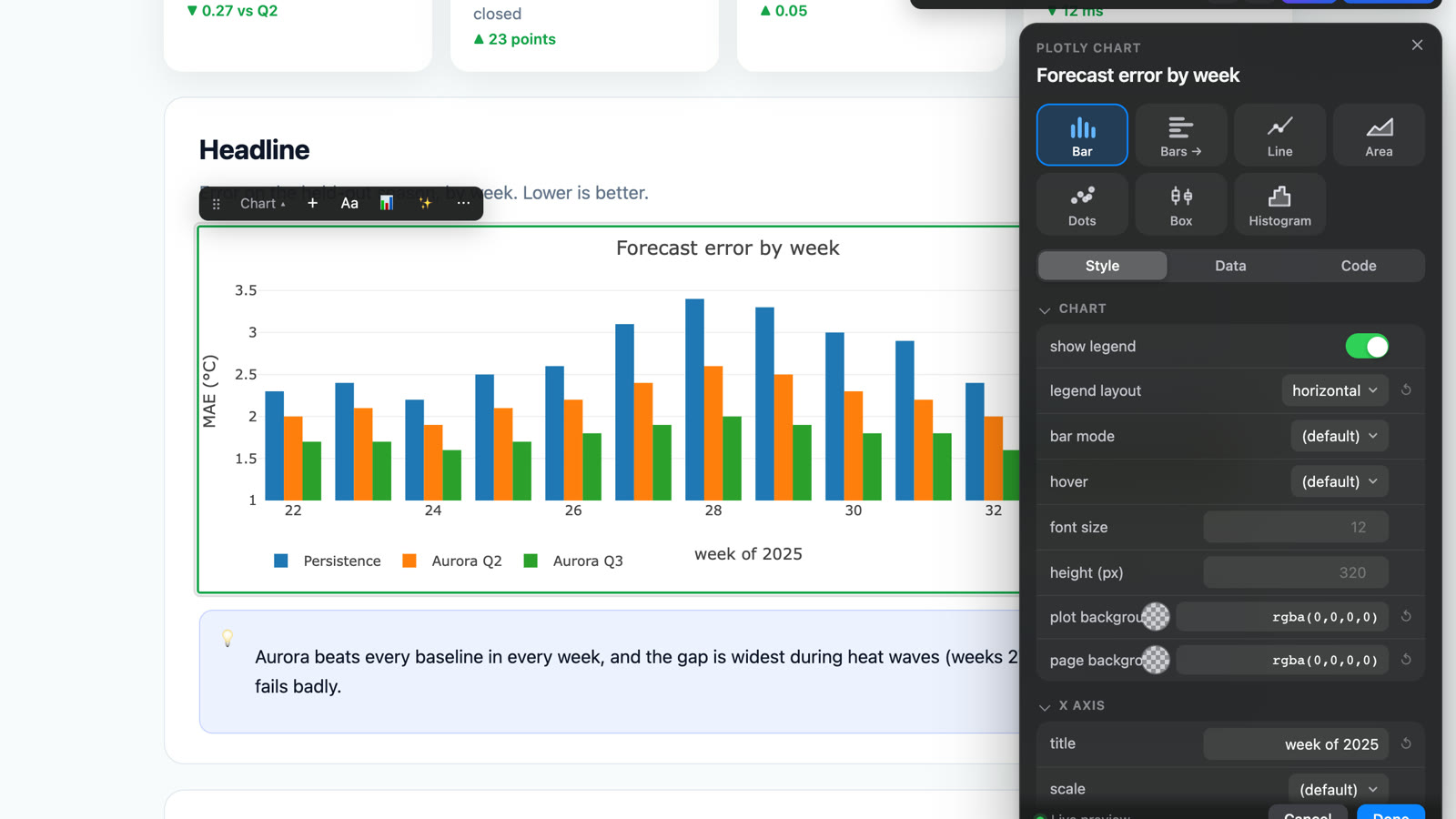Open the more options ellipsis menu

coord(463,203)
